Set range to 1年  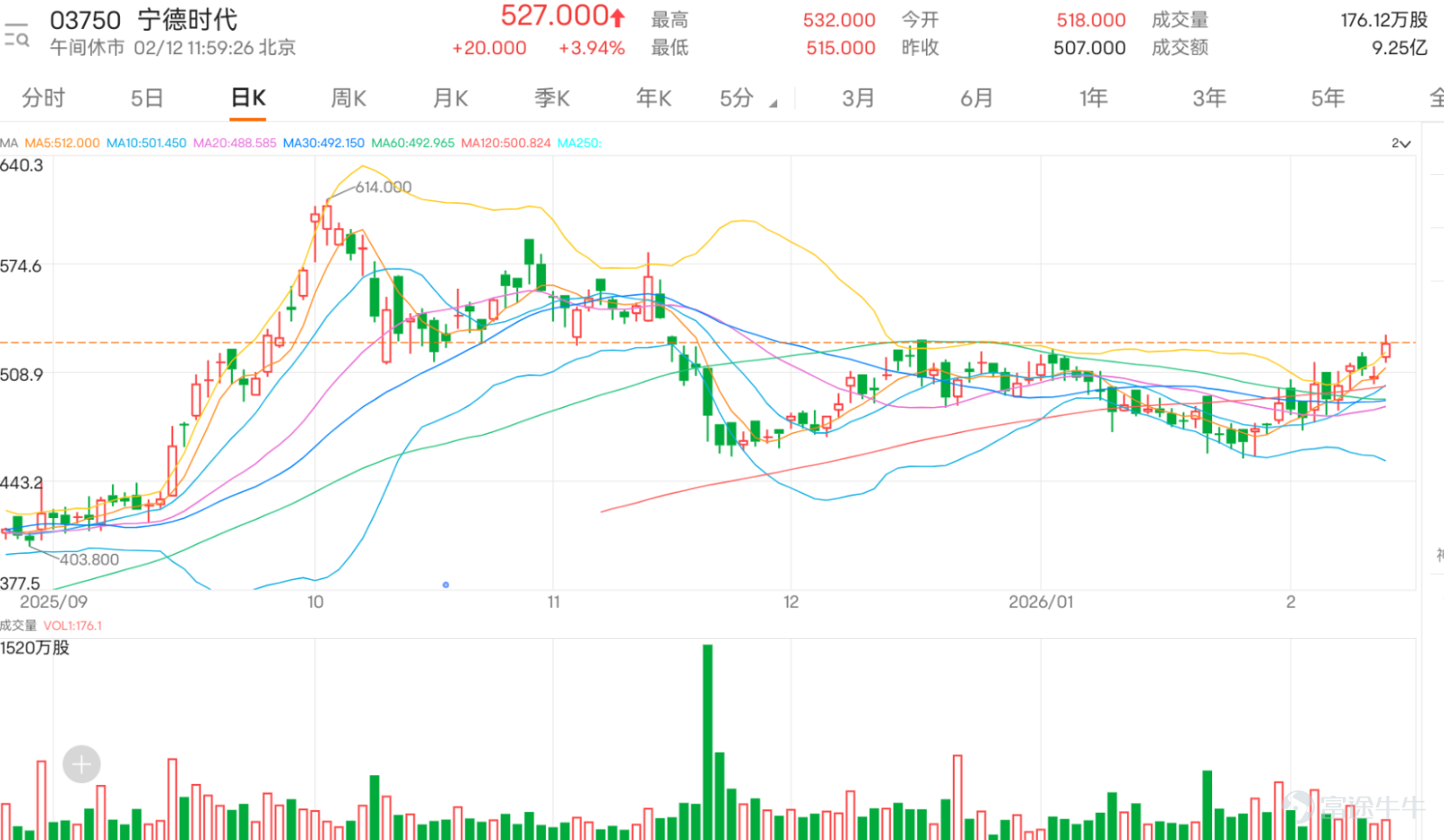tap(1093, 98)
